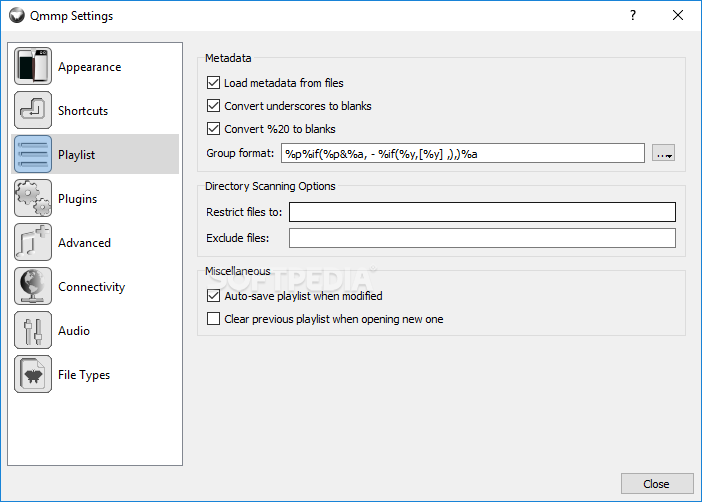This screenshot has height=502, width=702.
Task: Select the Shortcuts icon in sidebar
Action: coord(33,110)
